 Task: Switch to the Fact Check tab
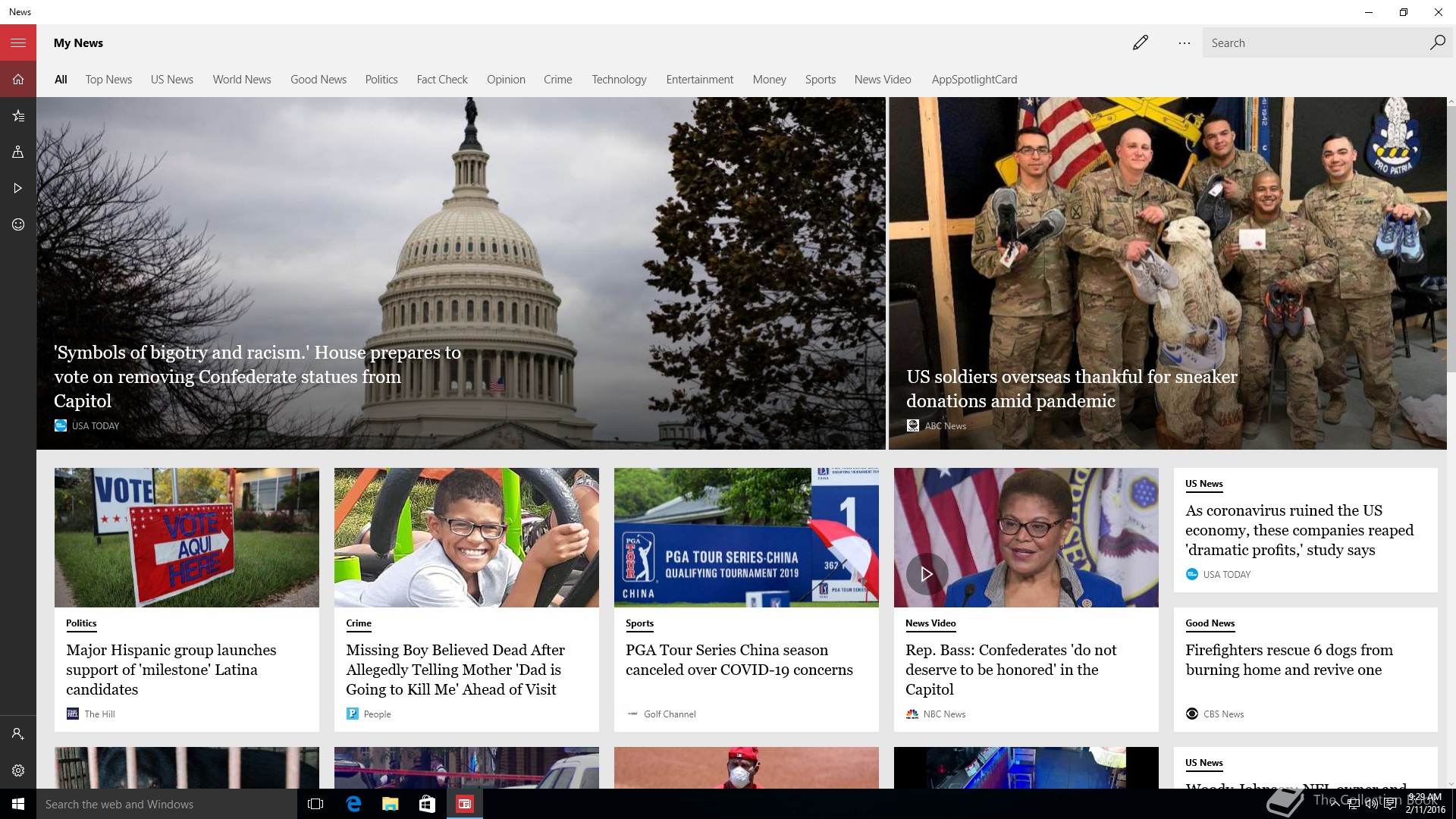[442, 80]
